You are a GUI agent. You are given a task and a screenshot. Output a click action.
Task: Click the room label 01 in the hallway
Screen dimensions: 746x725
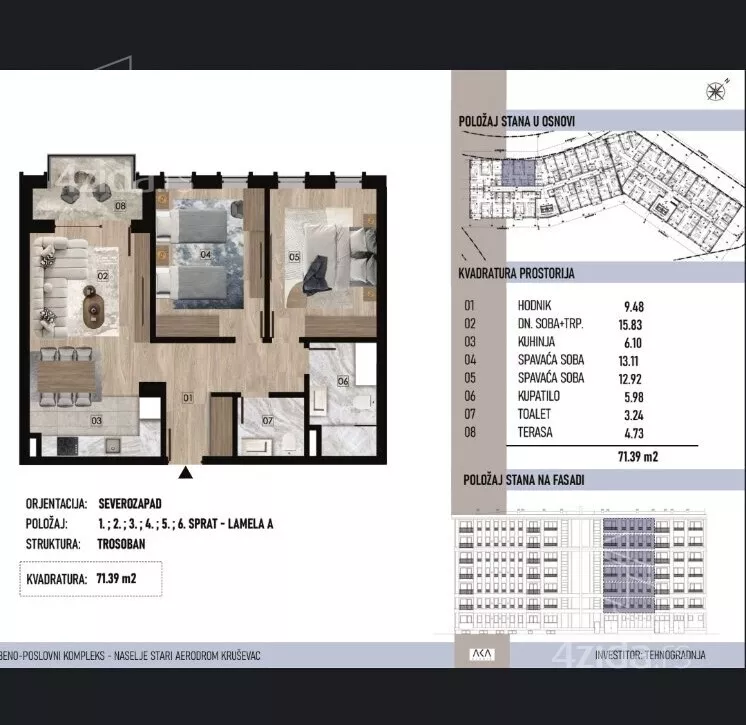[x=187, y=398]
